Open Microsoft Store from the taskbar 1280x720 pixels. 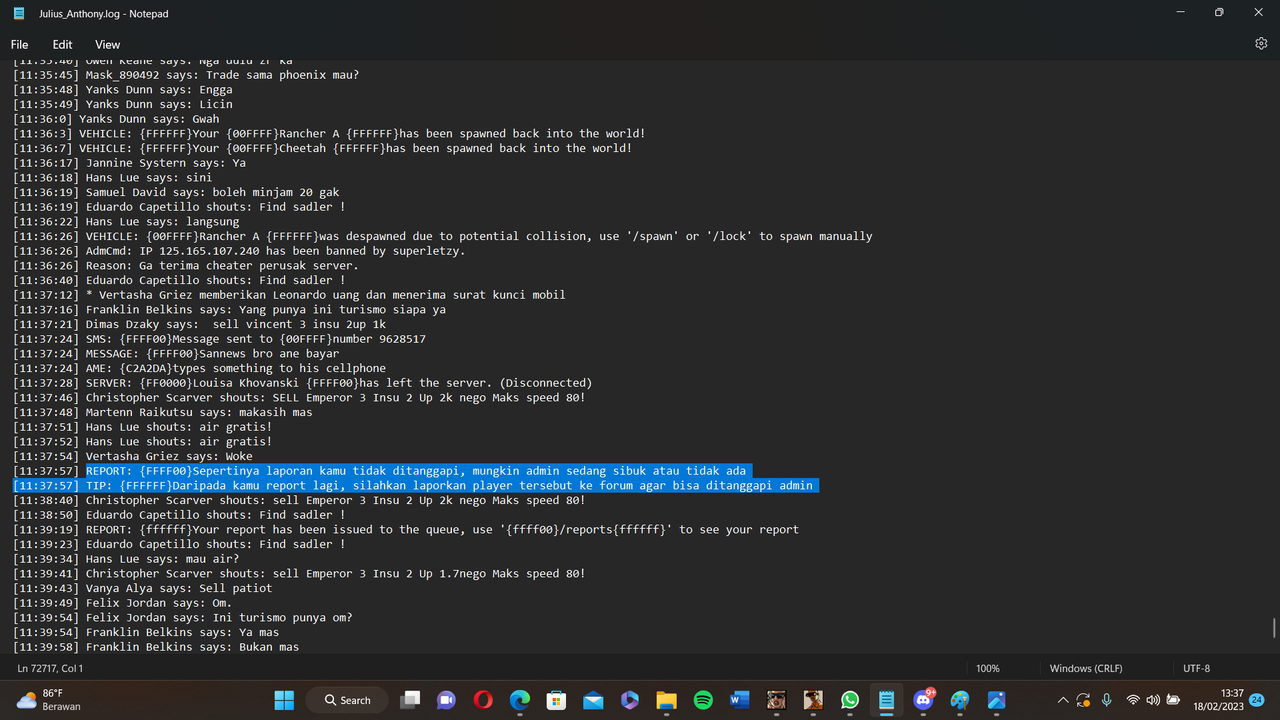[556, 700]
